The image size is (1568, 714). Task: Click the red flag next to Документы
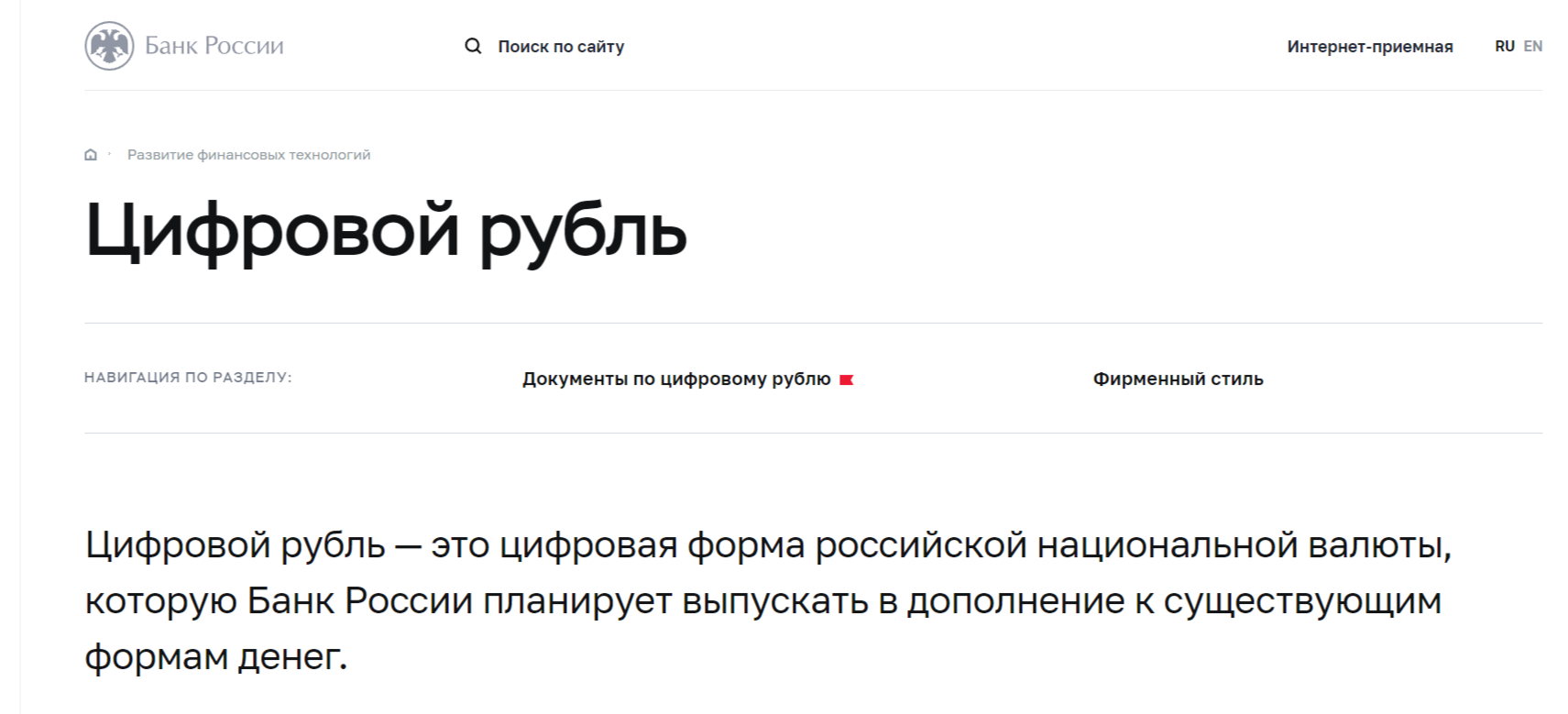click(846, 379)
